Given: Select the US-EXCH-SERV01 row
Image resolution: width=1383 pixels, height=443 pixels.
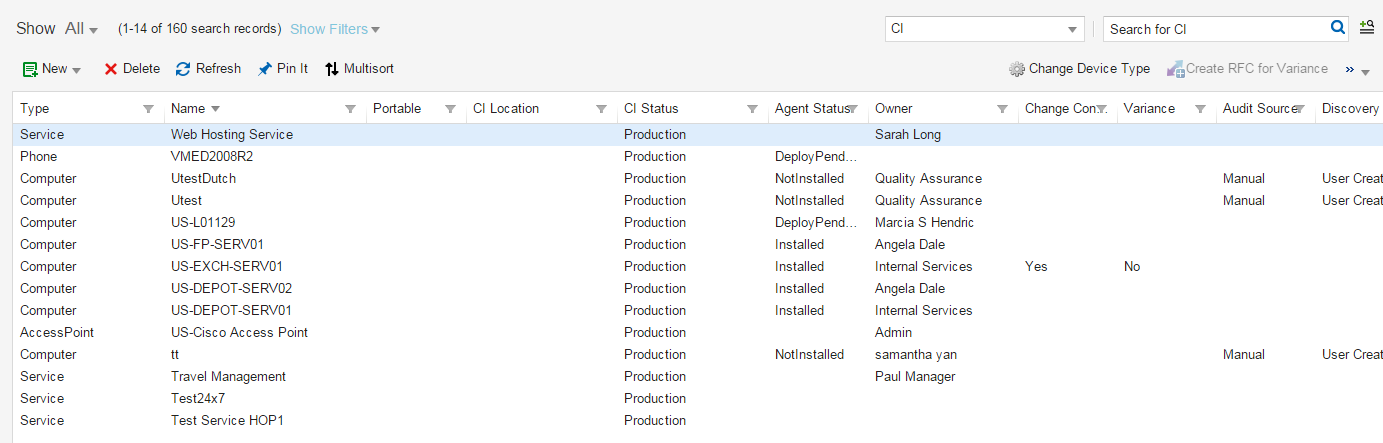Looking at the screenshot, I should pos(227,267).
